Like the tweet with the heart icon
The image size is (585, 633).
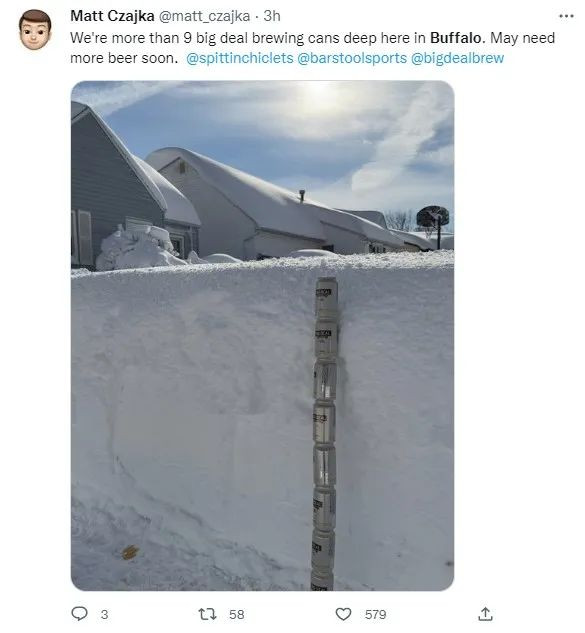click(343, 614)
